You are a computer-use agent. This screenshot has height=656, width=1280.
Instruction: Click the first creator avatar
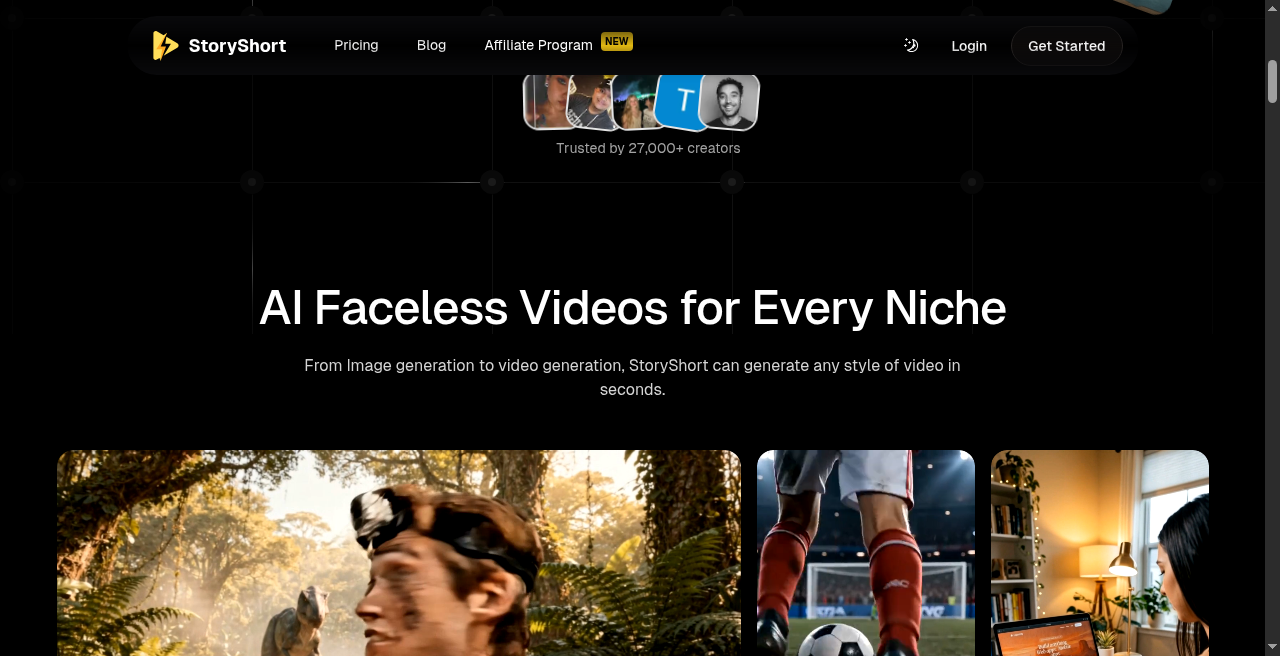pyautogui.click(x=546, y=101)
